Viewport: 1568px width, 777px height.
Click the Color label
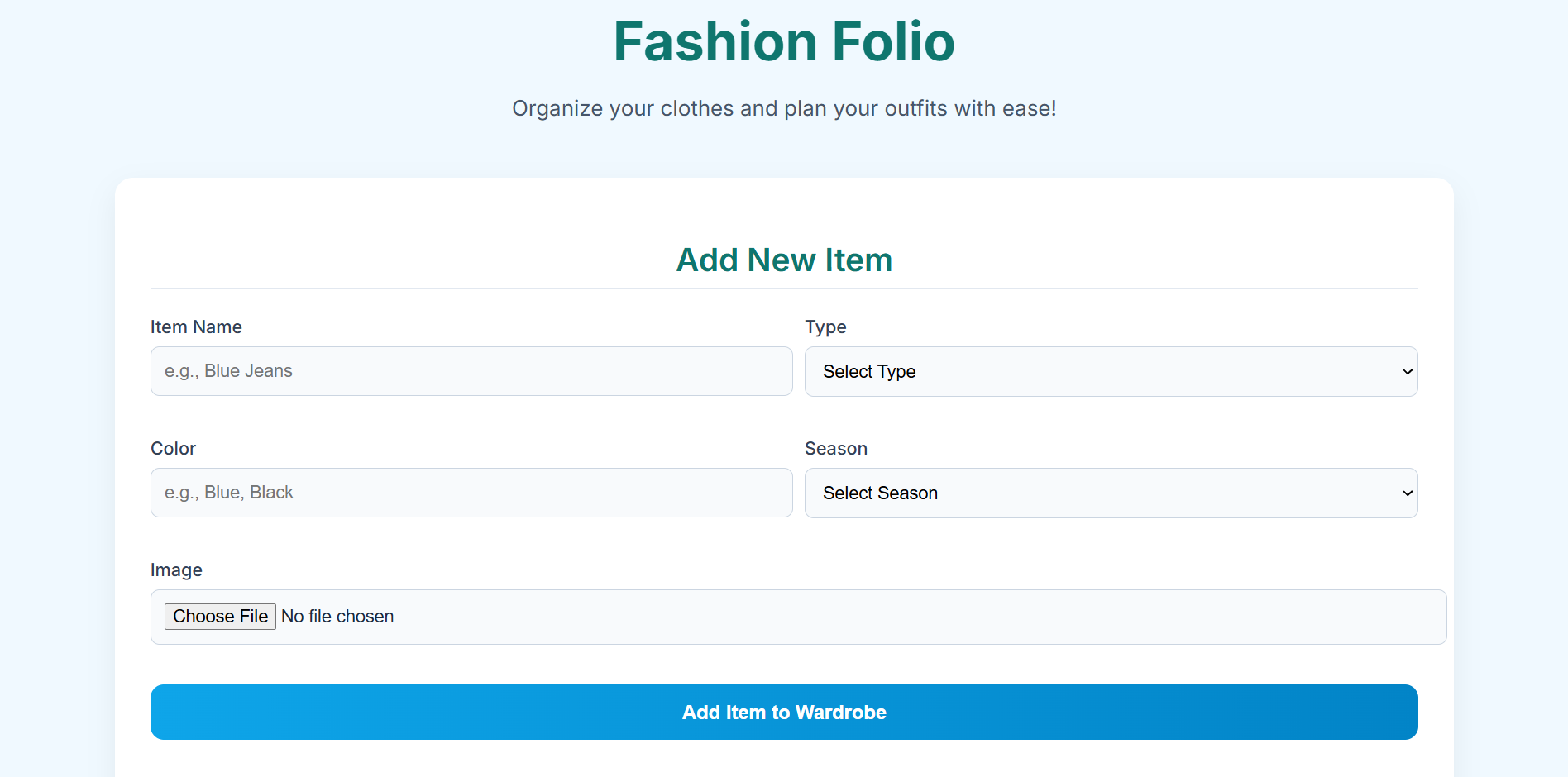[x=173, y=448]
